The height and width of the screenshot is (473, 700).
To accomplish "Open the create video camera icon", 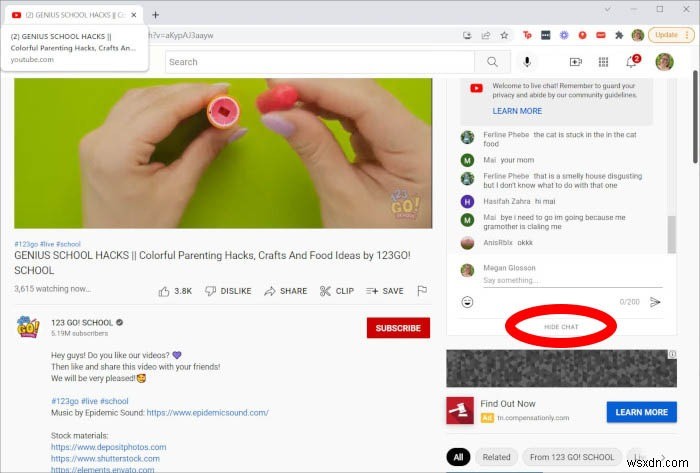I will (575, 62).
